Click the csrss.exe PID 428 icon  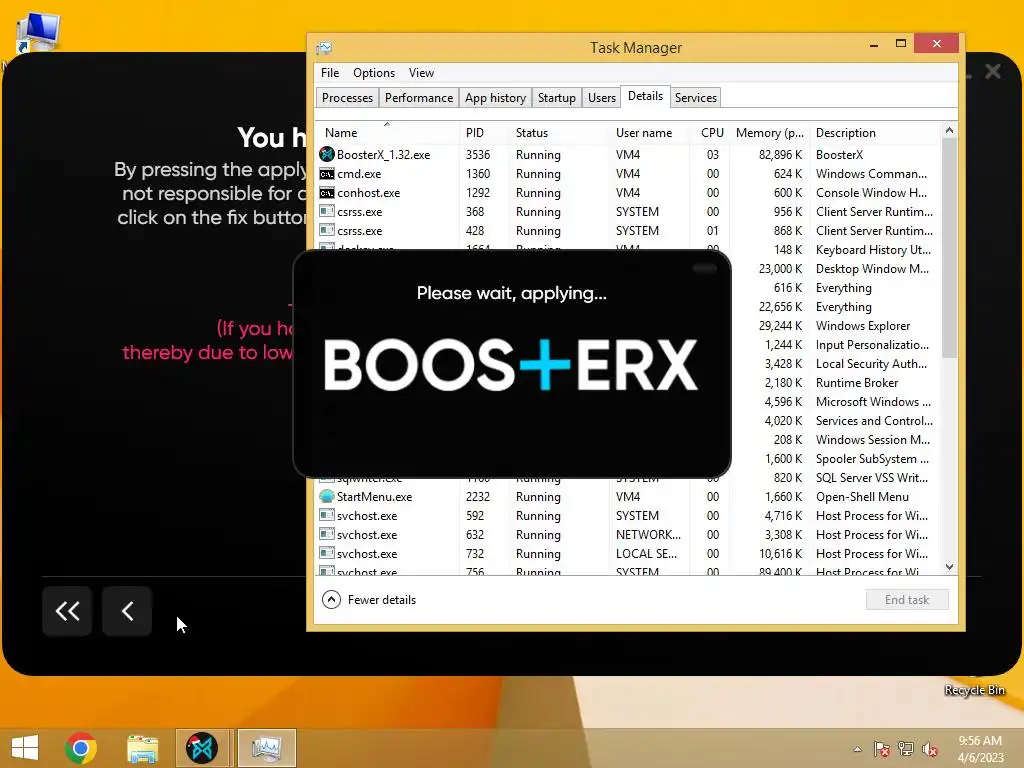point(327,231)
